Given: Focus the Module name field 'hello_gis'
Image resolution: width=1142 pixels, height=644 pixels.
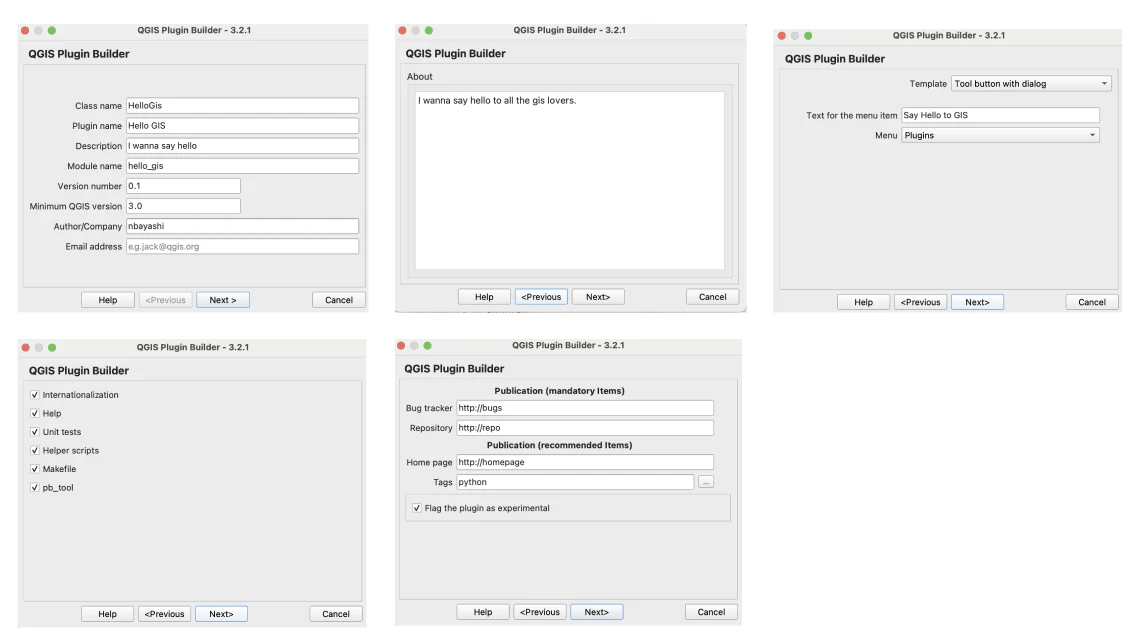Looking at the screenshot, I should [x=242, y=166].
